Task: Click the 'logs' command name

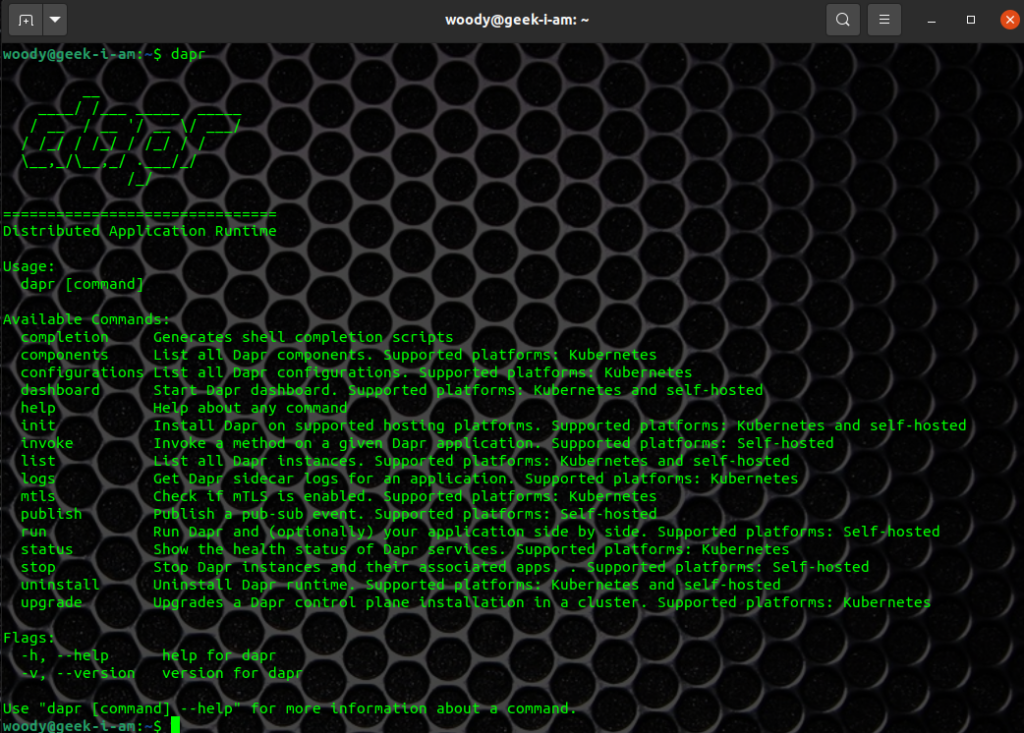Action: click(x=38, y=478)
